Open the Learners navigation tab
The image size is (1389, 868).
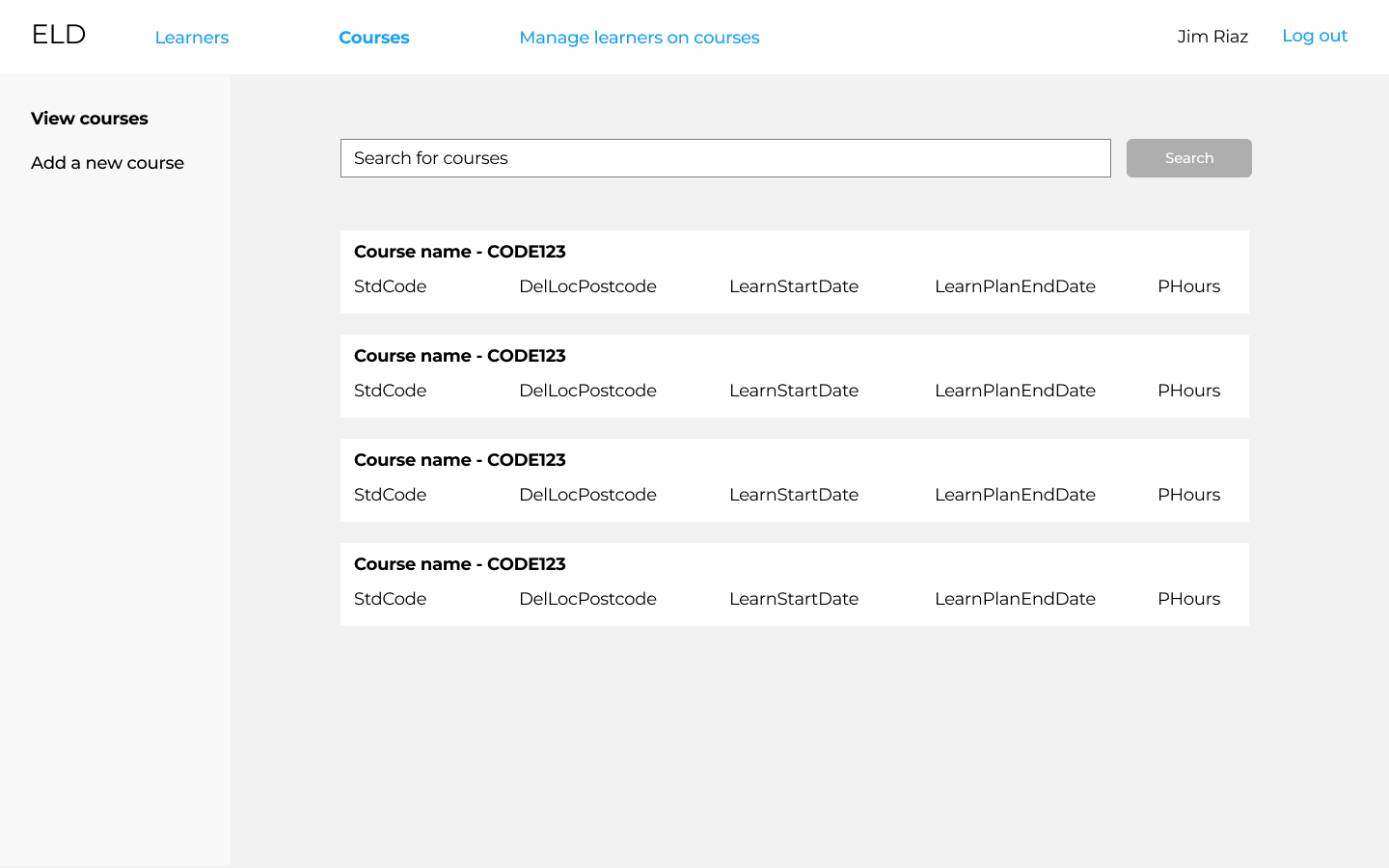click(x=192, y=38)
